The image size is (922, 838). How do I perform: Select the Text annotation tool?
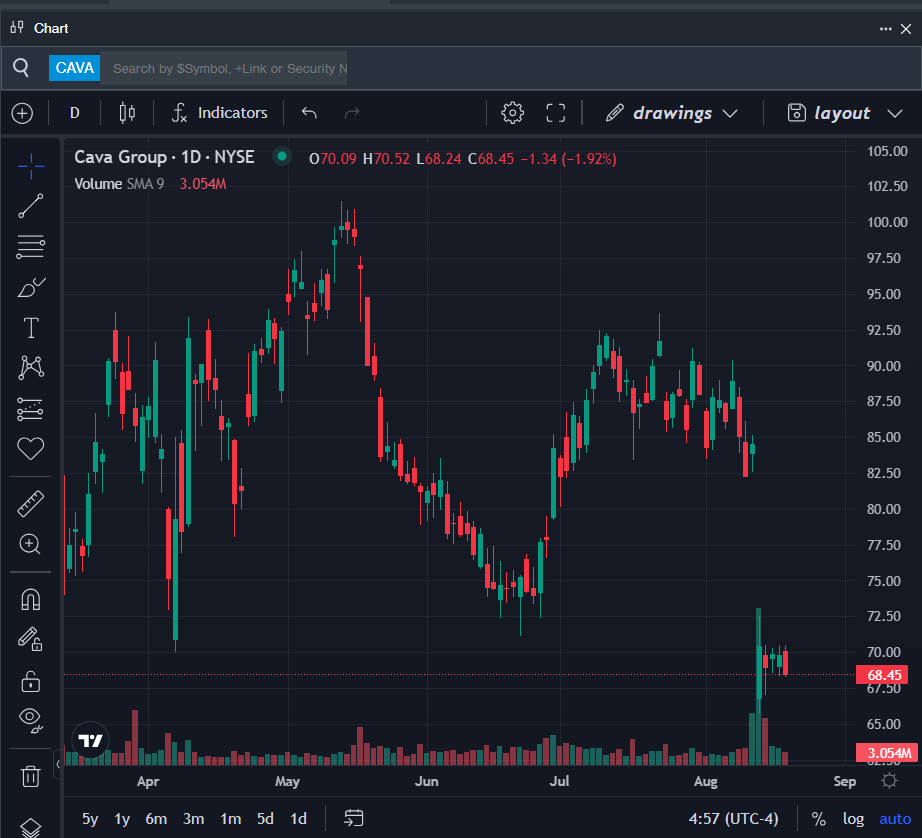31,328
